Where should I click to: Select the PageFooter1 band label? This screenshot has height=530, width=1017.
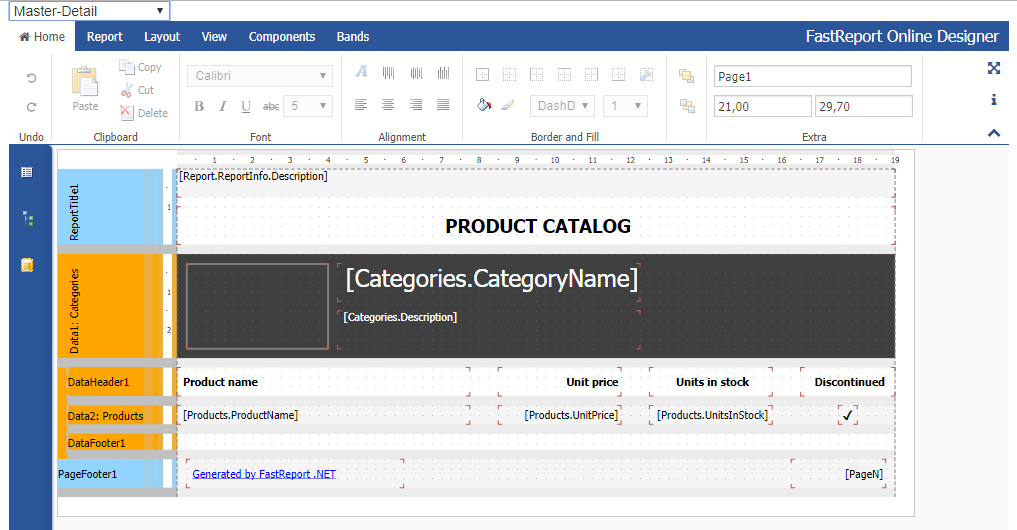(88, 474)
